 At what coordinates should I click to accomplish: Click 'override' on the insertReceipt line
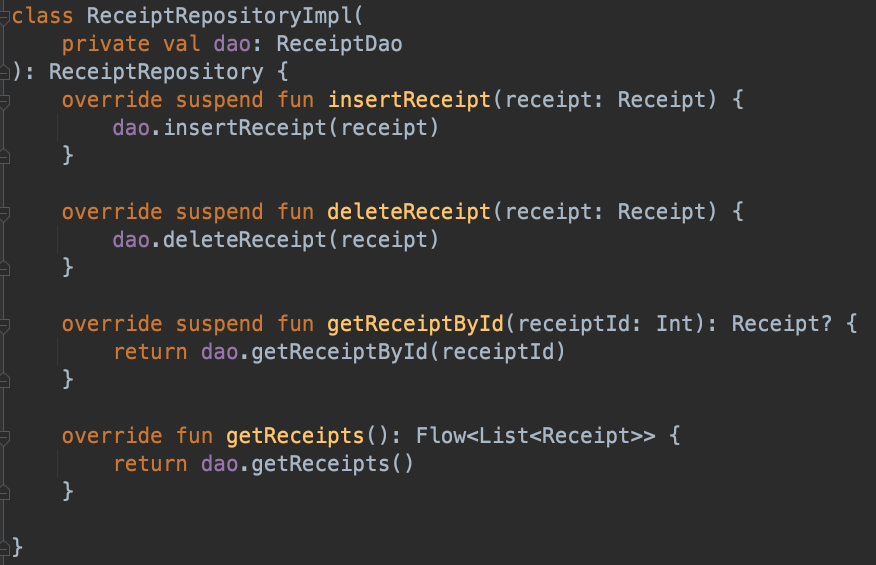(112, 99)
